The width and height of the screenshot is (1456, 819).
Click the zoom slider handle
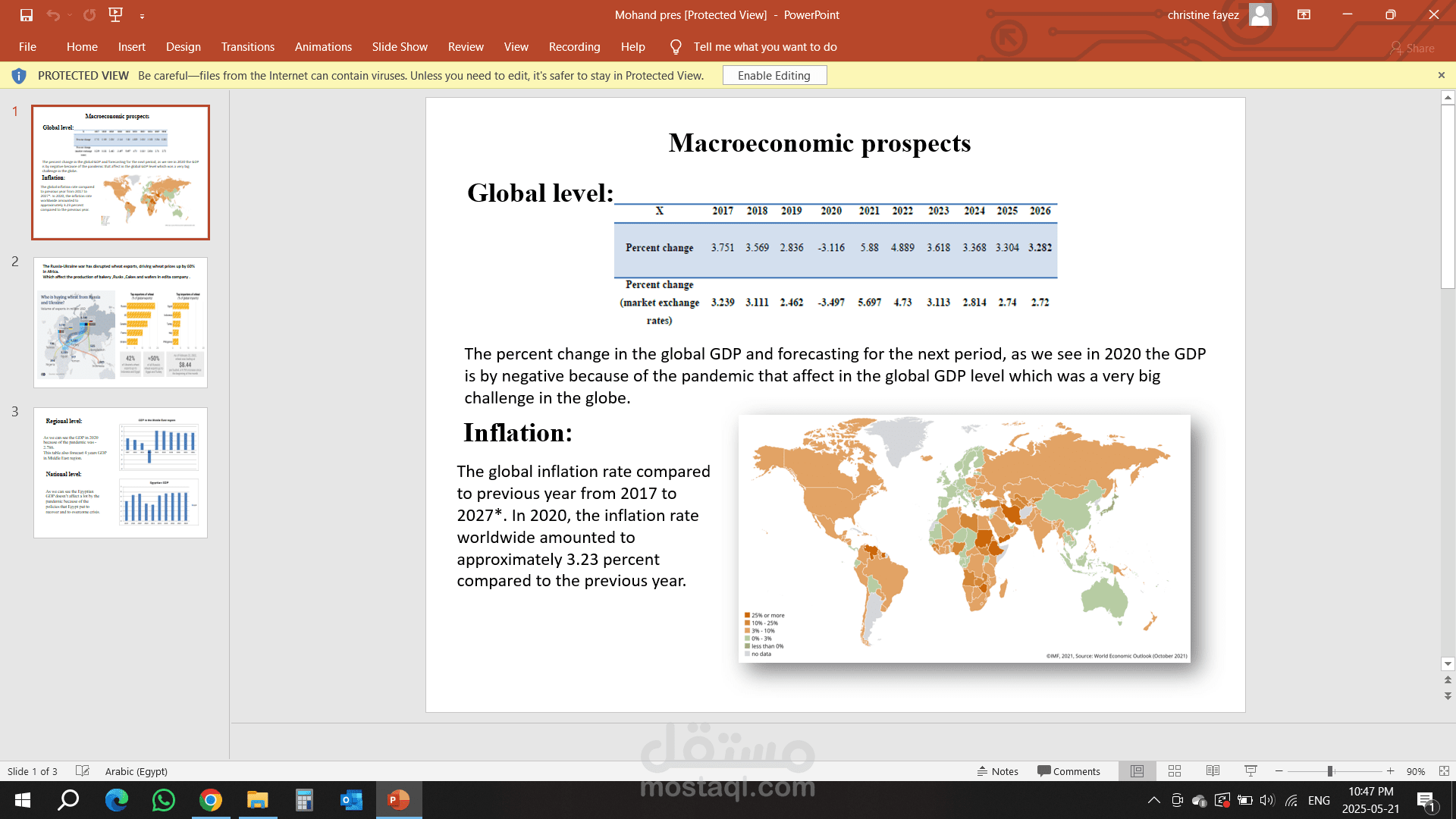(1330, 771)
